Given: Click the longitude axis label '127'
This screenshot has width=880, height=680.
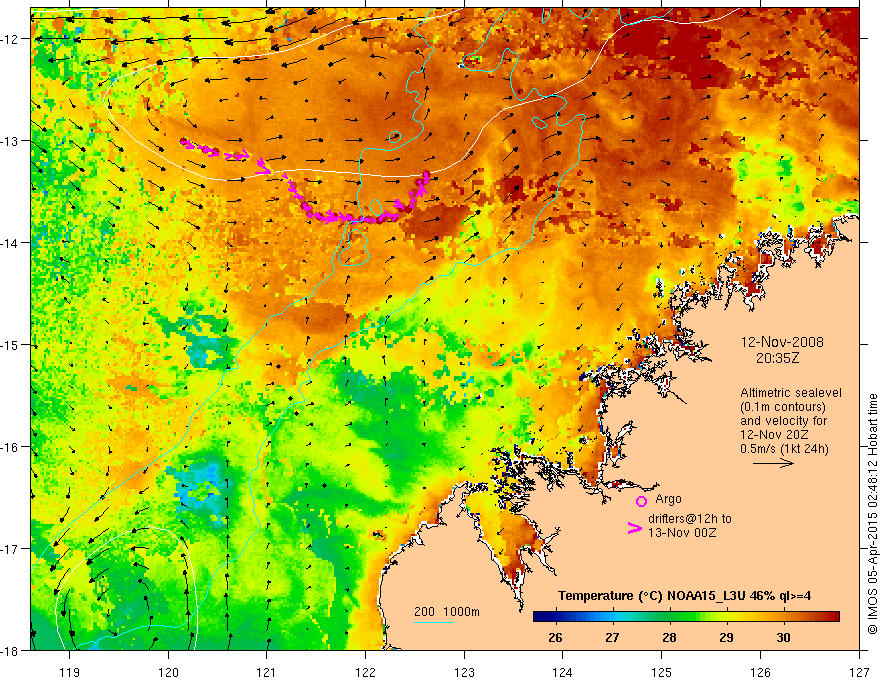Looking at the screenshot, I should pos(859,672).
